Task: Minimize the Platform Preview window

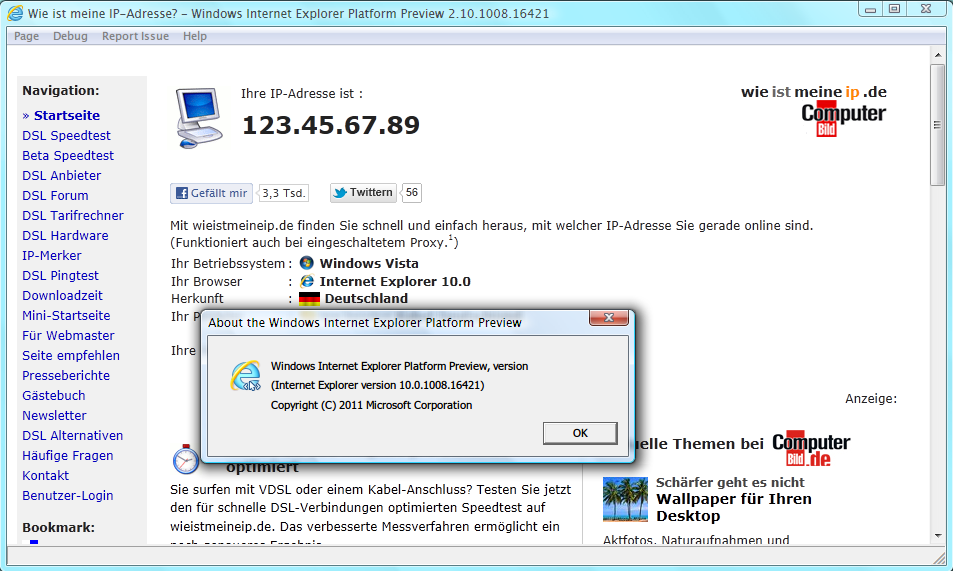Action: (x=870, y=9)
